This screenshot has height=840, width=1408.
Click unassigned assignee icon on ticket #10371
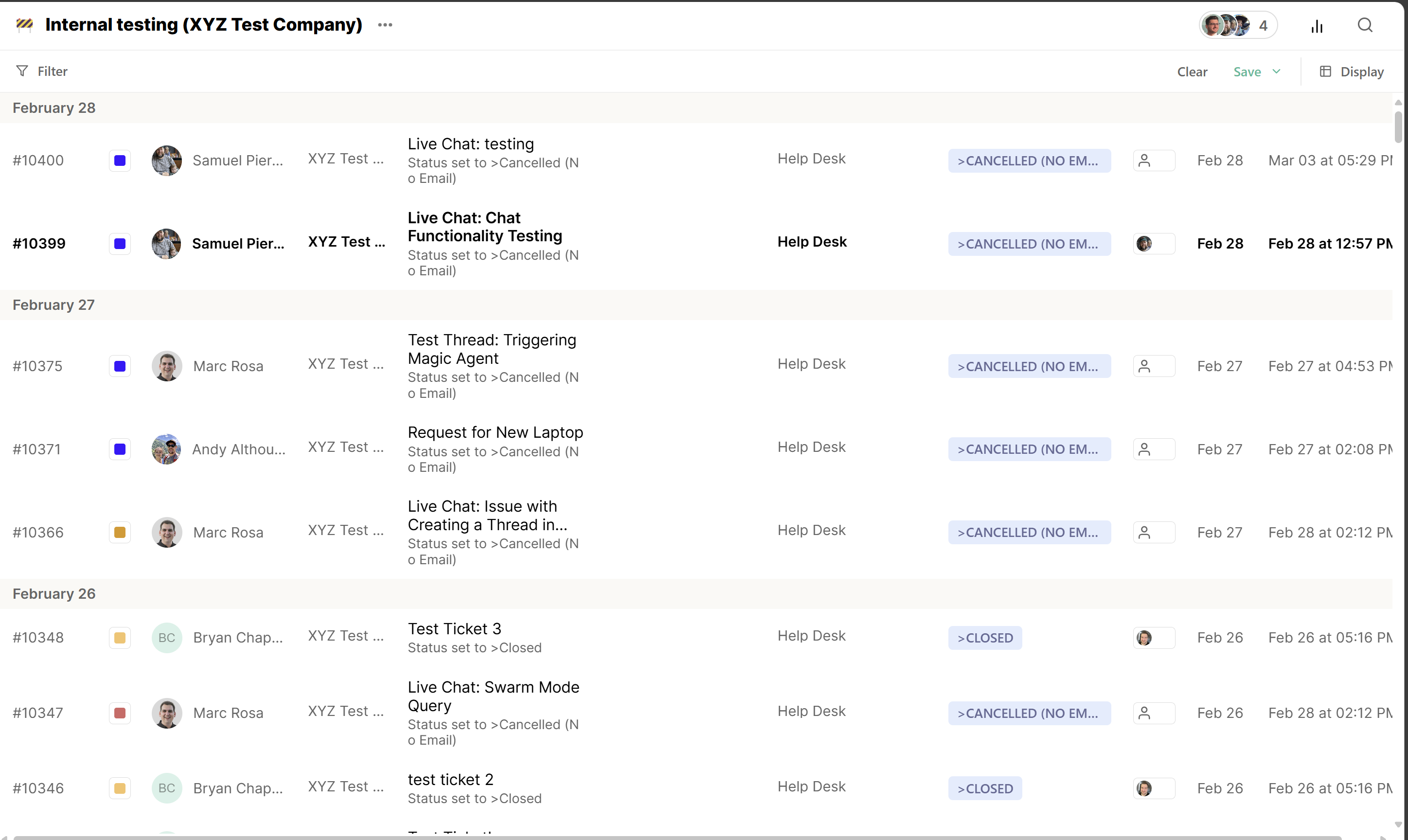click(x=1144, y=449)
